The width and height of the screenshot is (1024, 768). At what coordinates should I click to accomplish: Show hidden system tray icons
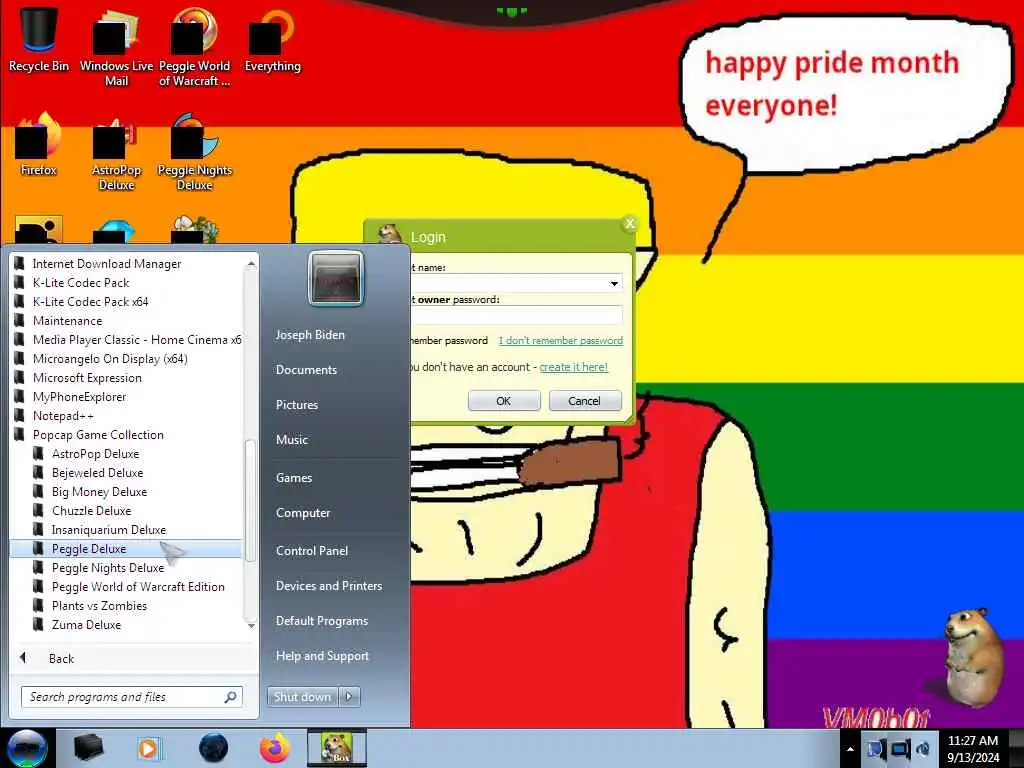850,749
